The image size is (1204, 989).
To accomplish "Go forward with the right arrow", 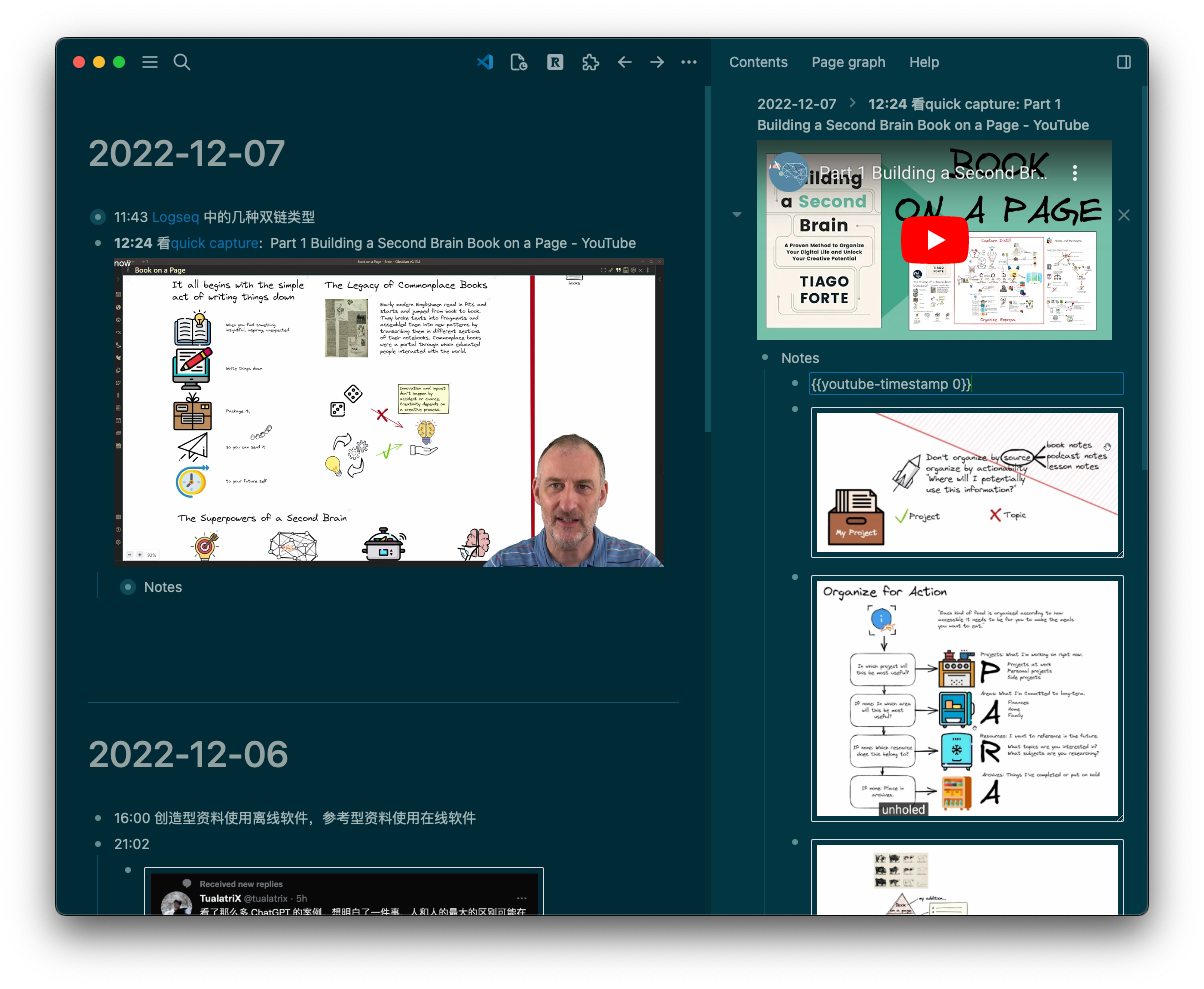I will point(657,62).
